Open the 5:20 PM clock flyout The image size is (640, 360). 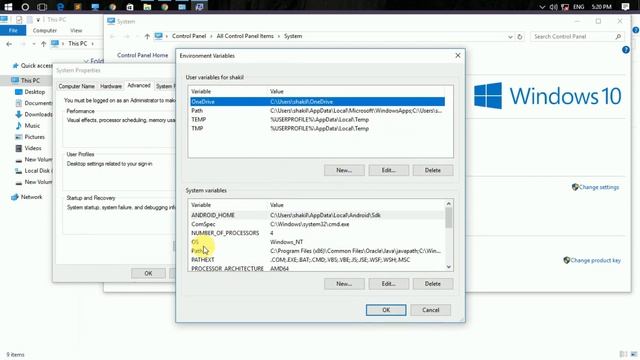[601, 7]
